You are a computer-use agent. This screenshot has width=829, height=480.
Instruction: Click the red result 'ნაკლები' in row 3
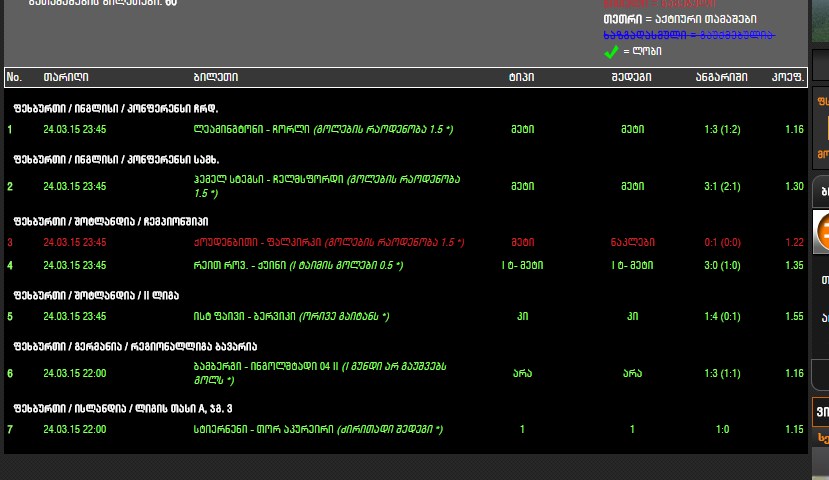[x=632, y=243]
